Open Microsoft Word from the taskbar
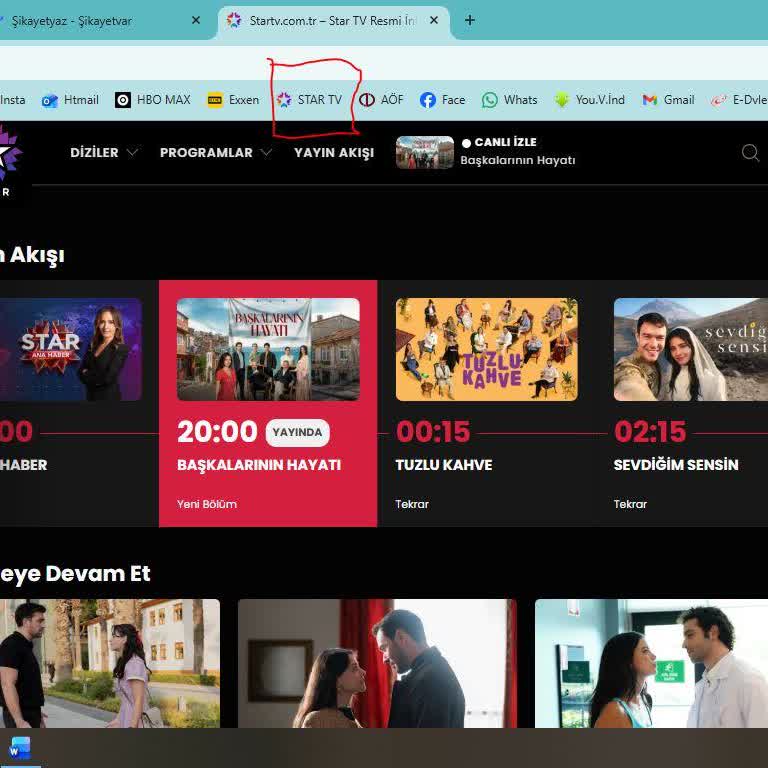The width and height of the screenshot is (768, 768). [20, 749]
